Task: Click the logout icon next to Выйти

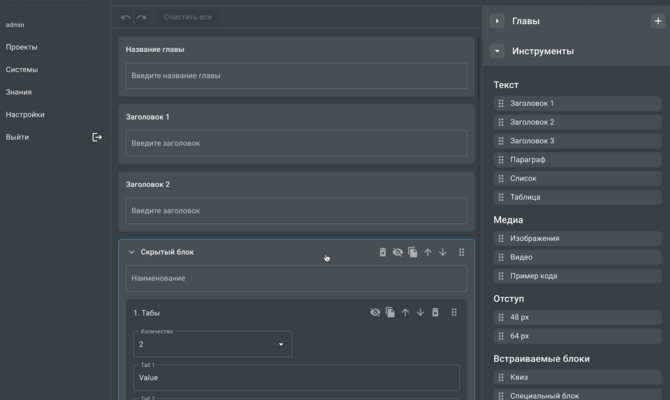Action: point(97,137)
